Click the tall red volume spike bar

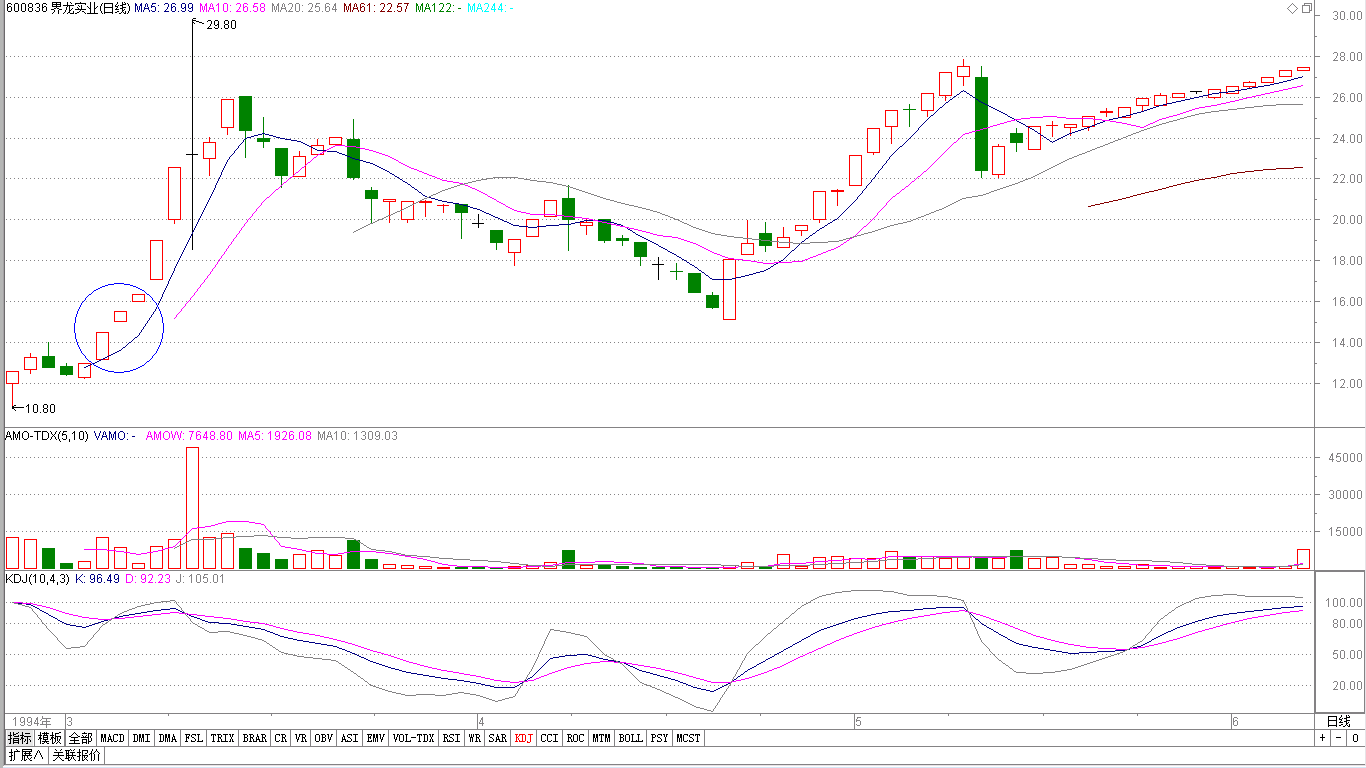point(192,508)
